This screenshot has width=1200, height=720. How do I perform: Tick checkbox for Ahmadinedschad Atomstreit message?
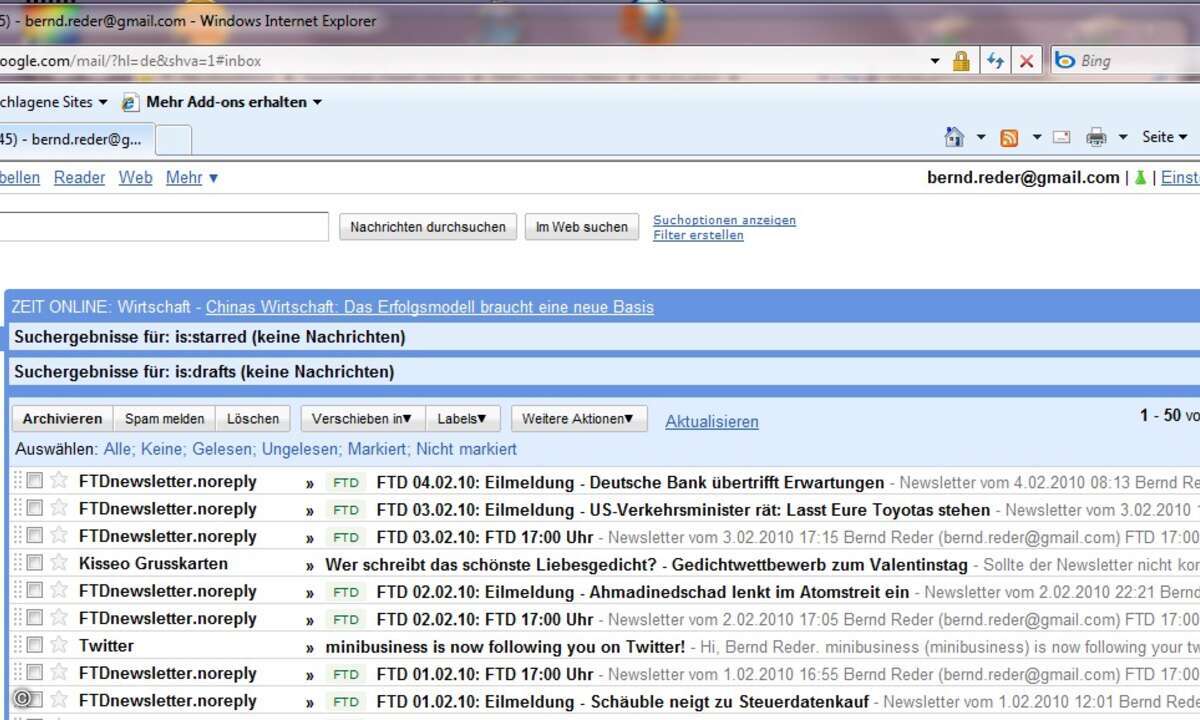35,590
